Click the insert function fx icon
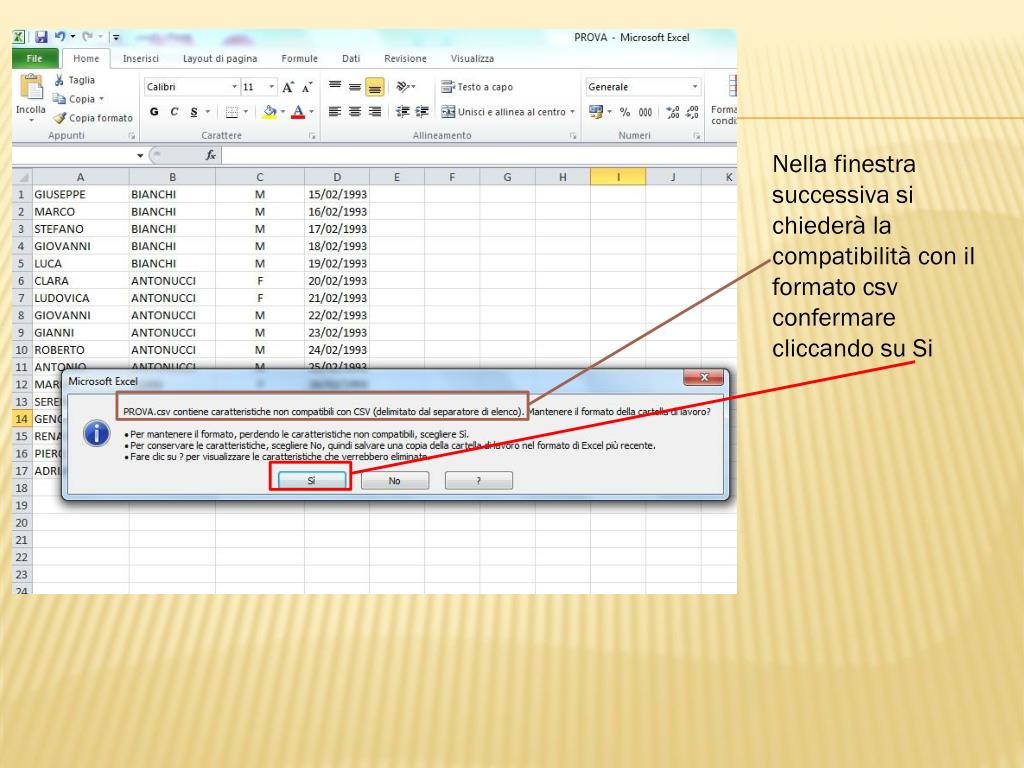Viewport: 1024px width, 768px height. coord(210,155)
